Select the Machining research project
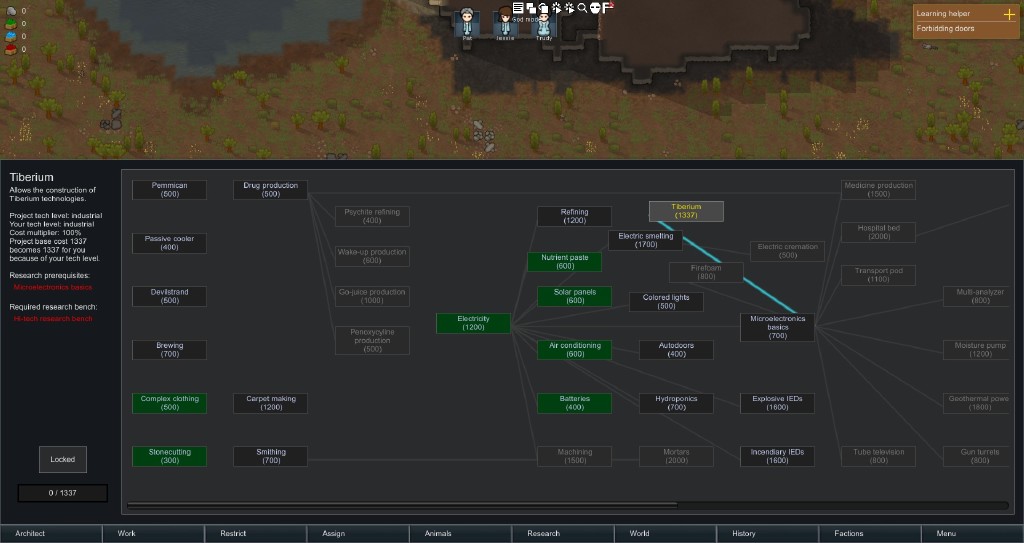This screenshot has width=1024, height=543. (575, 456)
